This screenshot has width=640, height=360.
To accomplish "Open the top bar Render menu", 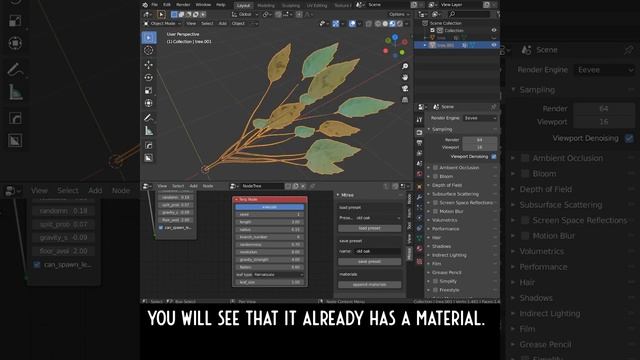I will pos(183,5).
